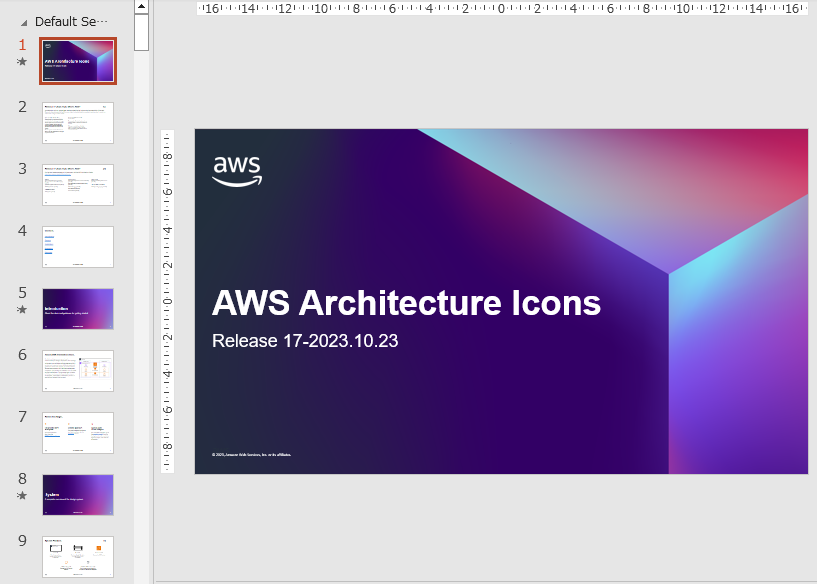Open slide 2 thumbnail
The width and height of the screenshot is (817, 584).
point(78,123)
